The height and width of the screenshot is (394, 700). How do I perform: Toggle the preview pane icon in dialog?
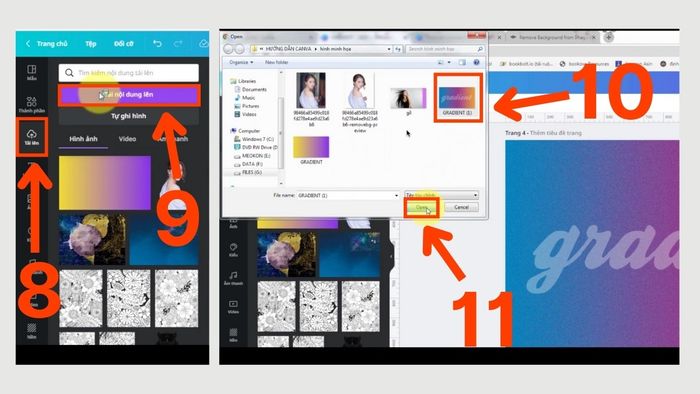(x=462, y=62)
